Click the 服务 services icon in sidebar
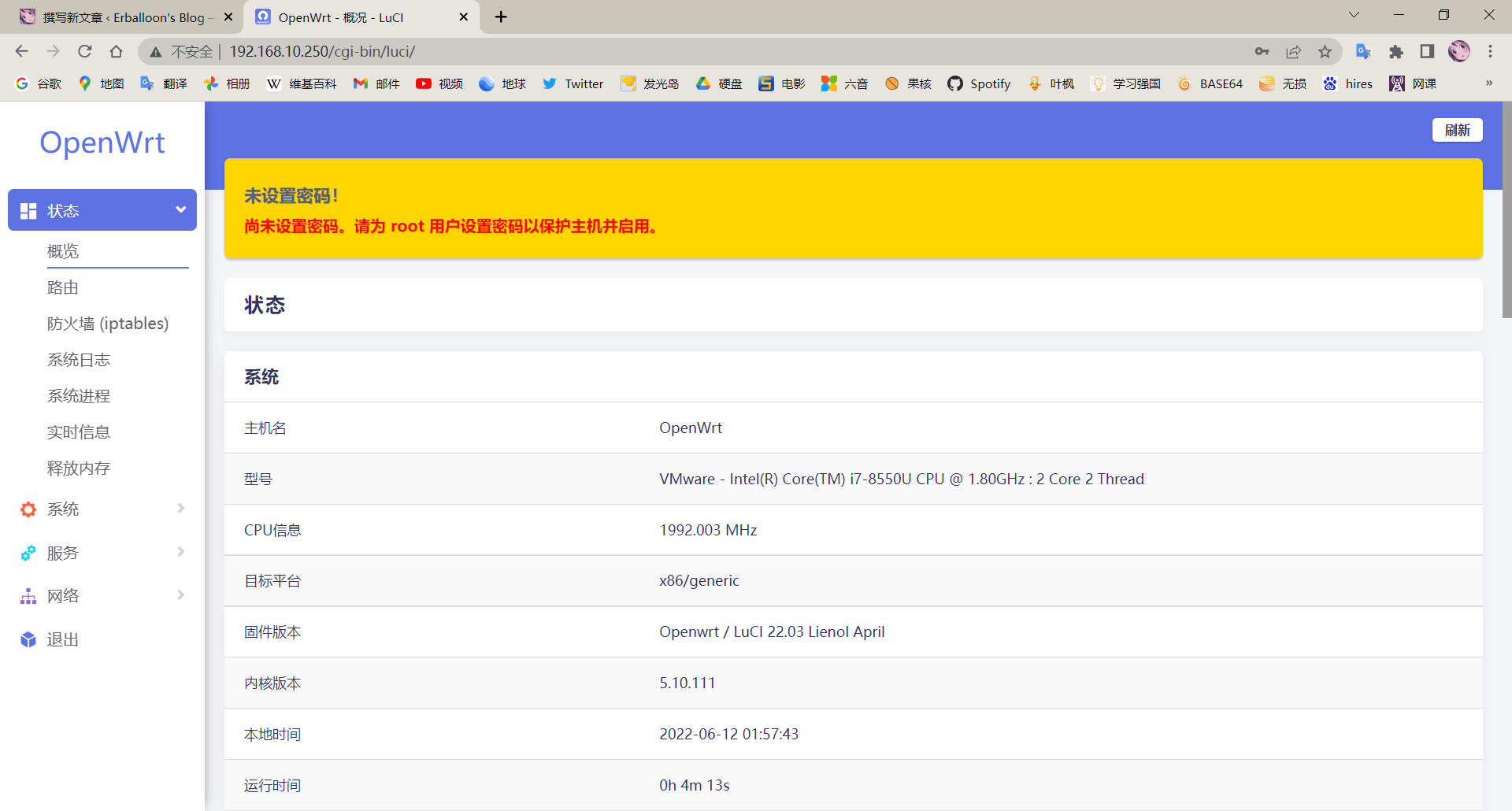This screenshot has width=1512, height=811. [28, 553]
